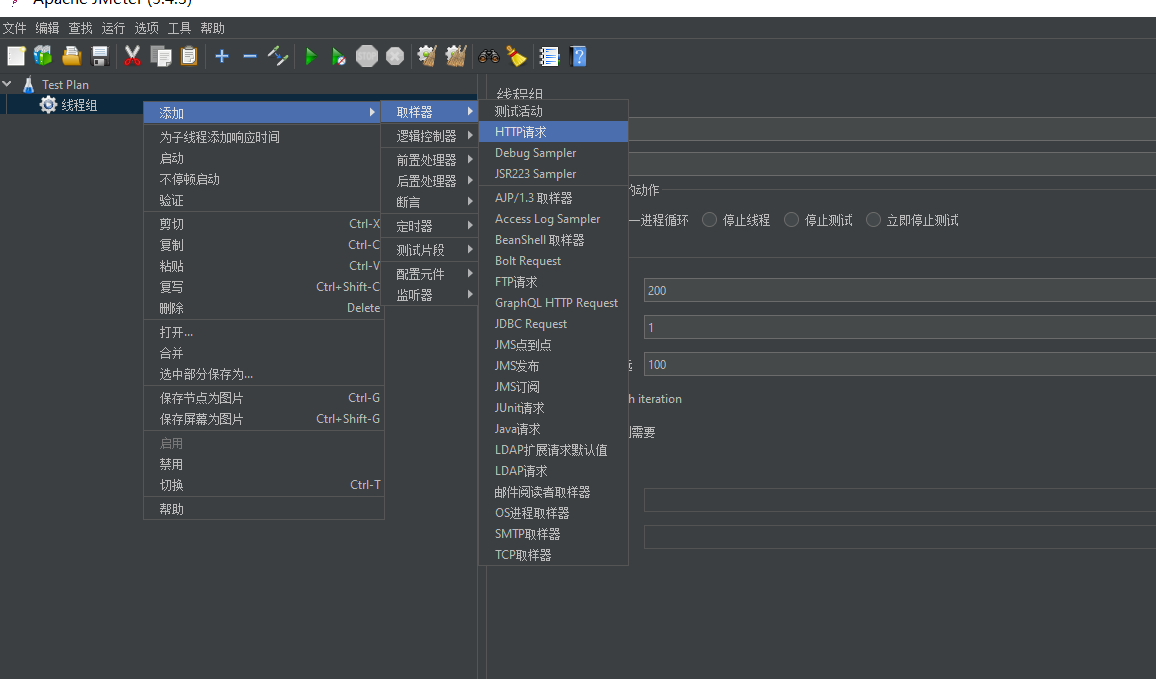This screenshot has width=1156, height=679.
Task: Expand the 取样器 submenu
Action: pos(430,112)
